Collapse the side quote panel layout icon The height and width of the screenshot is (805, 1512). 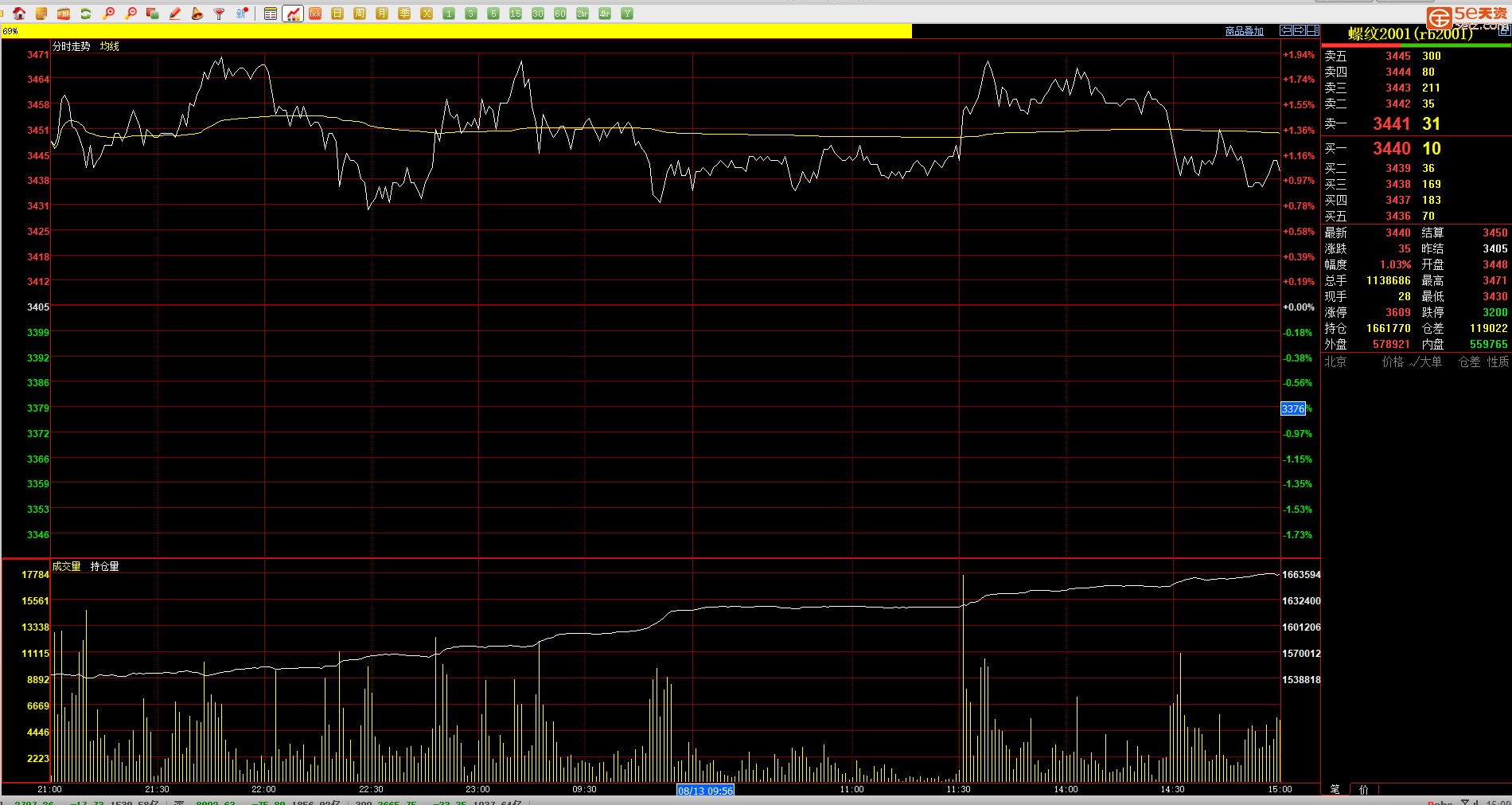1312,30
